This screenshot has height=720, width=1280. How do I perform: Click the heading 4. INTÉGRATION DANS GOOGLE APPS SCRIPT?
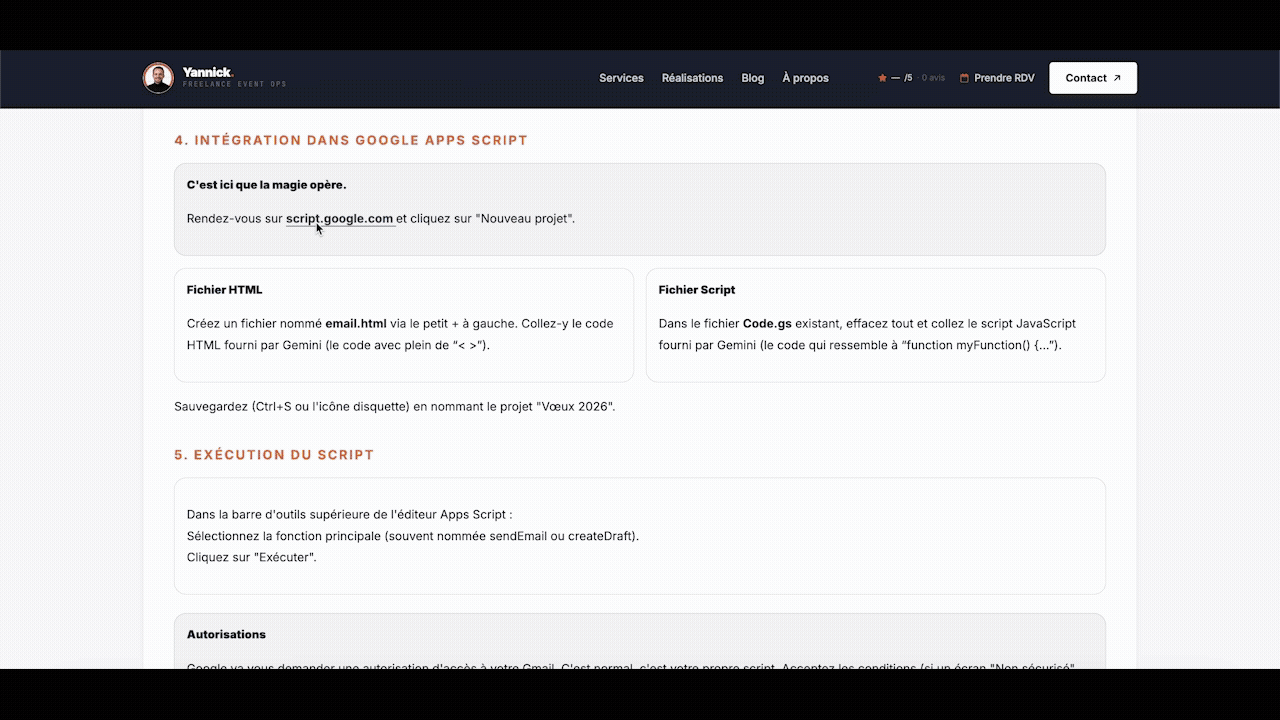(352, 140)
